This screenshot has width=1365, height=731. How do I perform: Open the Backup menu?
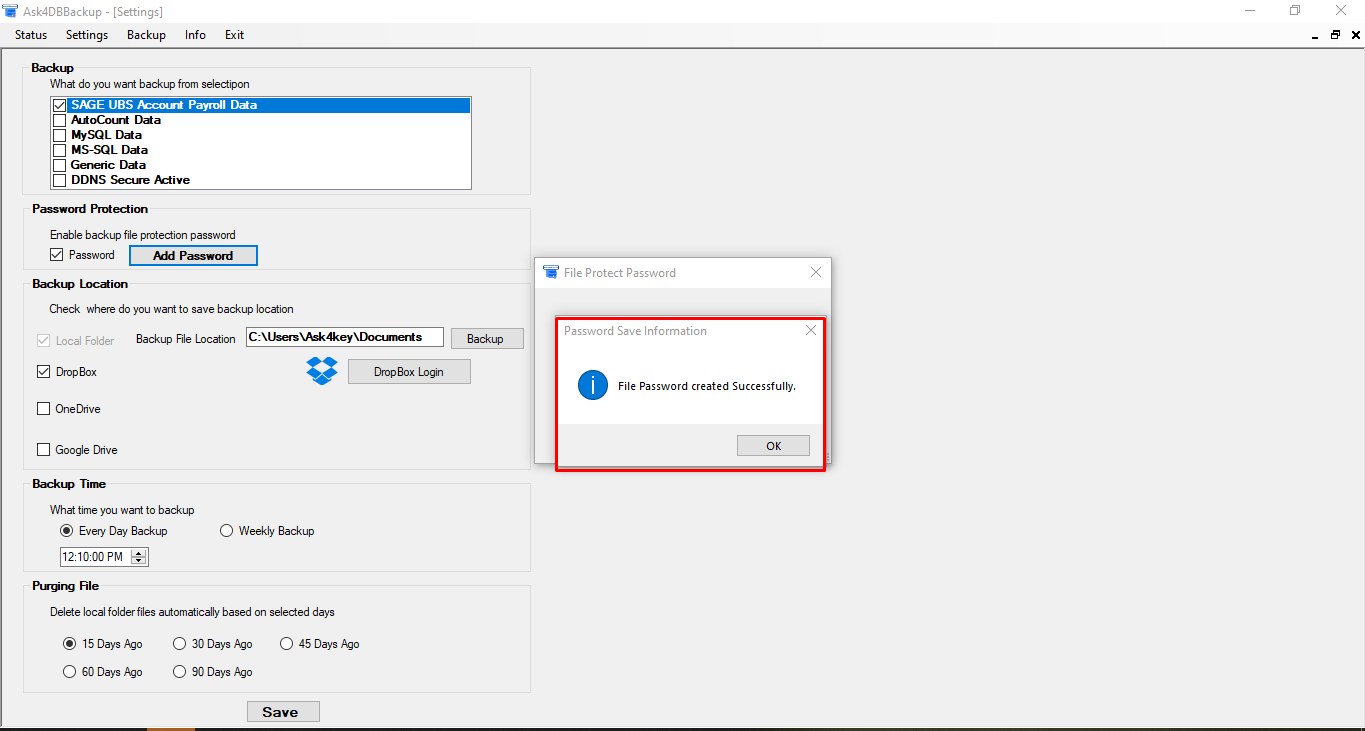coord(146,35)
